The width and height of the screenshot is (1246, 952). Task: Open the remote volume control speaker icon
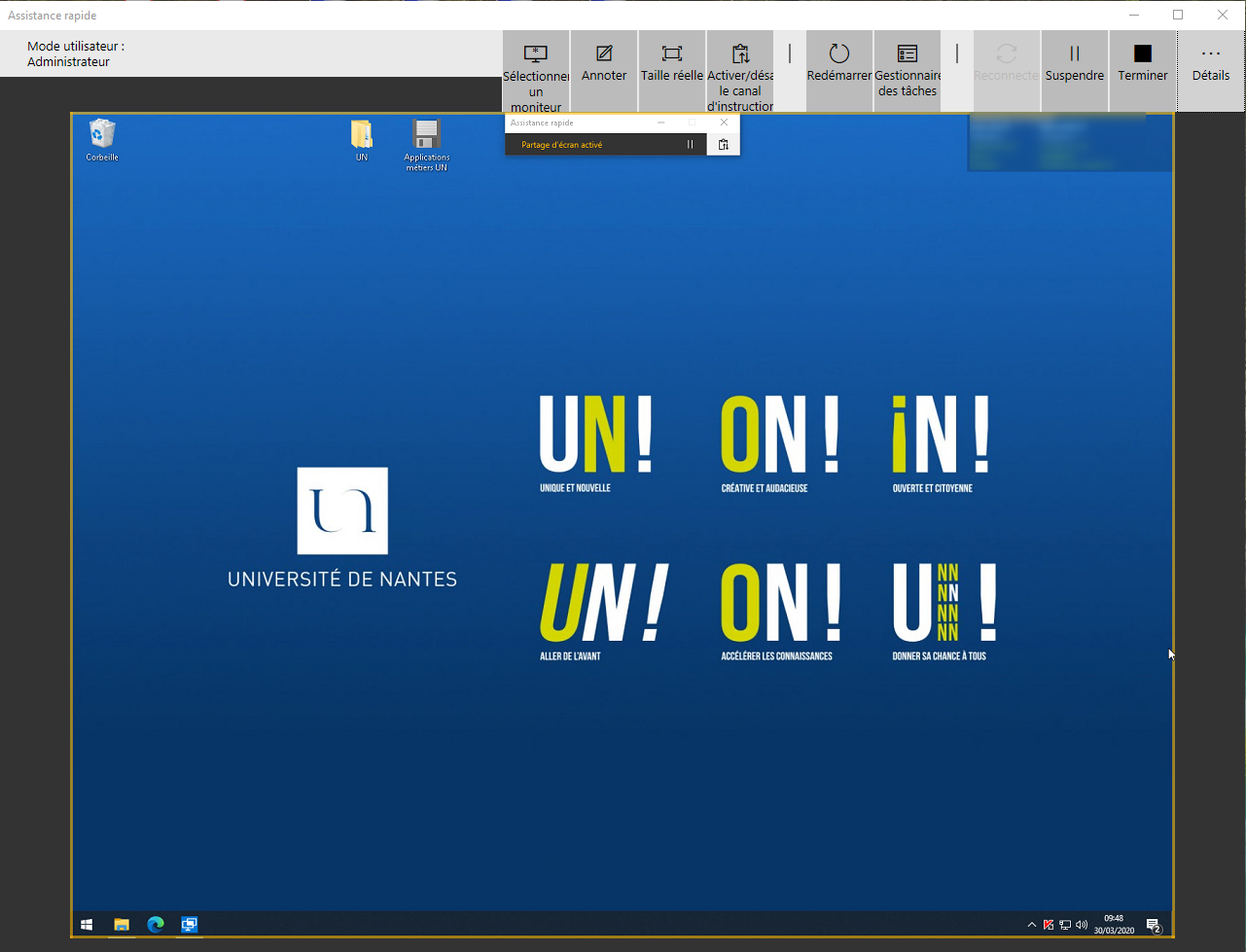click(1082, 925)
